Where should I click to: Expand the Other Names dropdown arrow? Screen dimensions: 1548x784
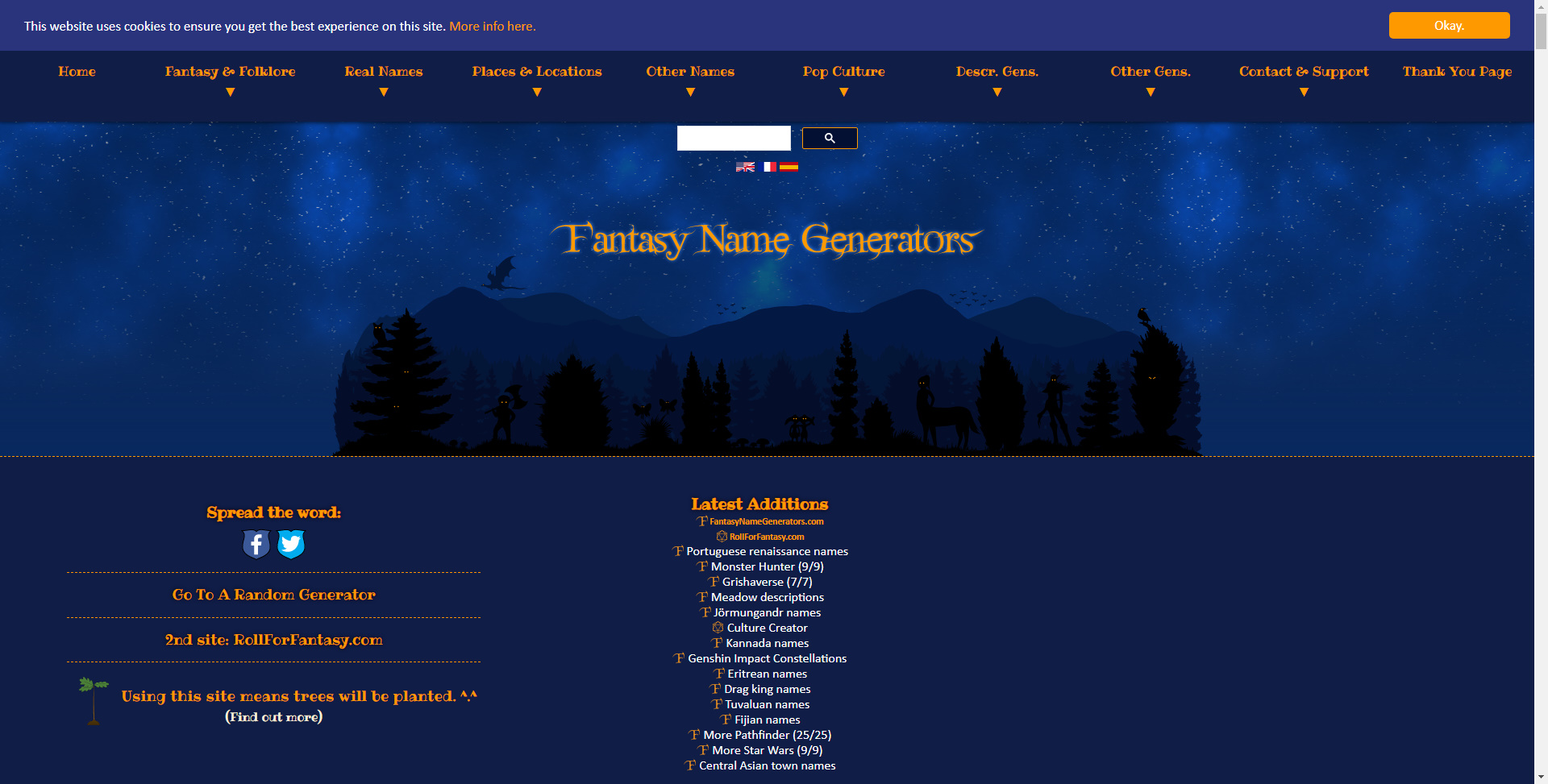click(690, 93)
